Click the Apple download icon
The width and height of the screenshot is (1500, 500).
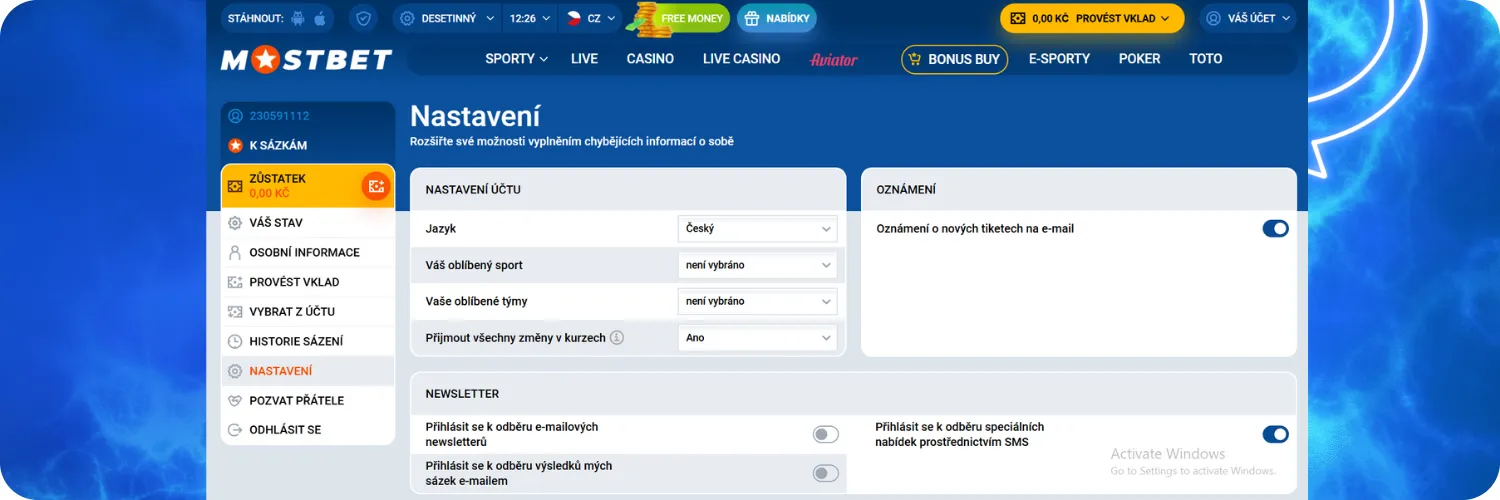[320, 18]
